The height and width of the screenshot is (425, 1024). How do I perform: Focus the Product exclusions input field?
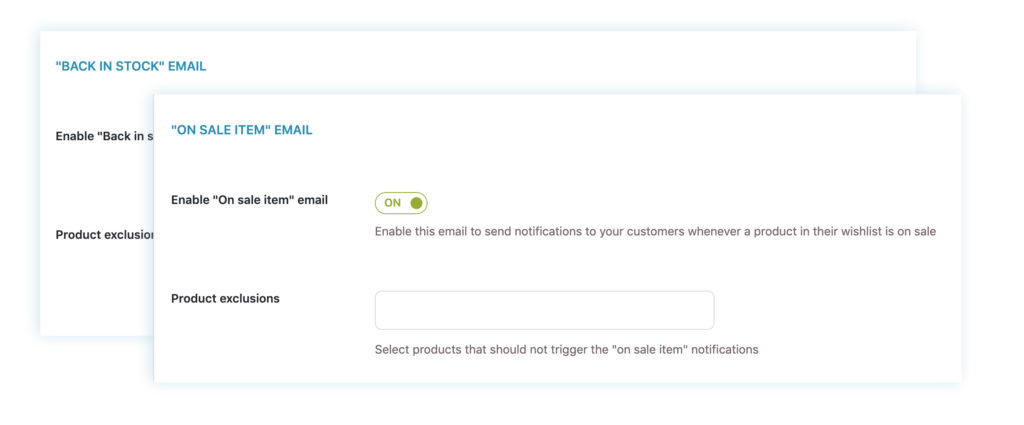[544, 310]
